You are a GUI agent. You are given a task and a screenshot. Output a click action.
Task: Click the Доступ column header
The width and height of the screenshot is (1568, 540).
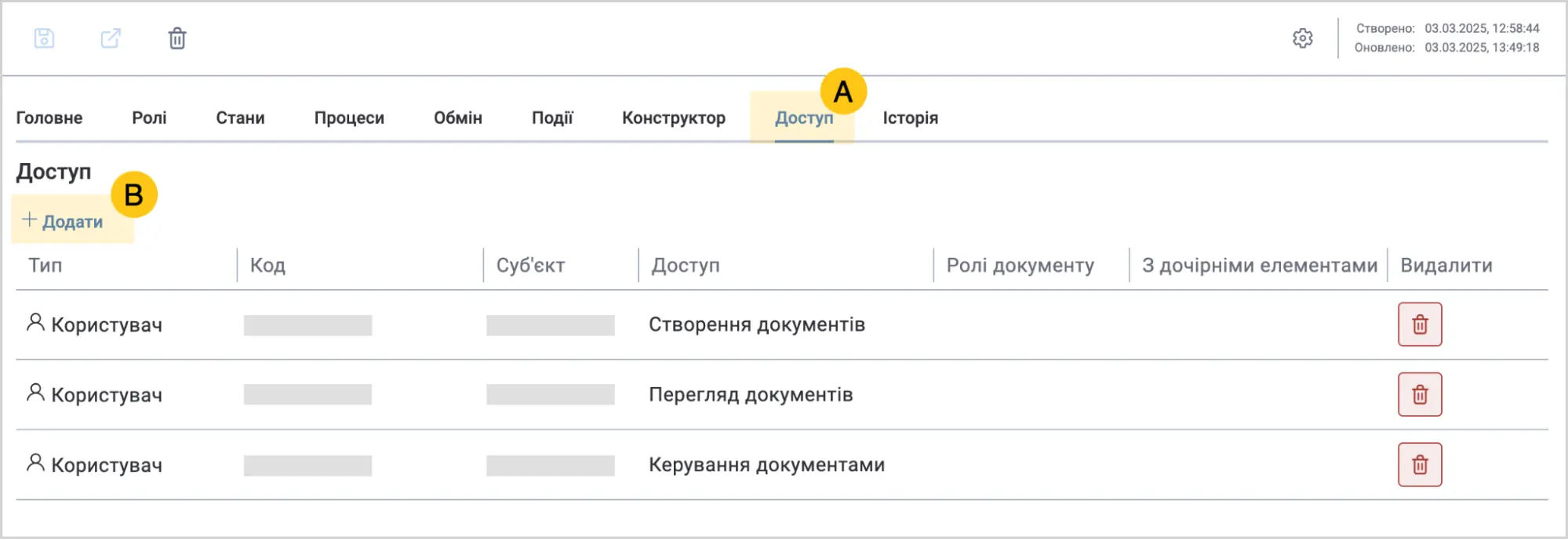click(x=686, y=266)
